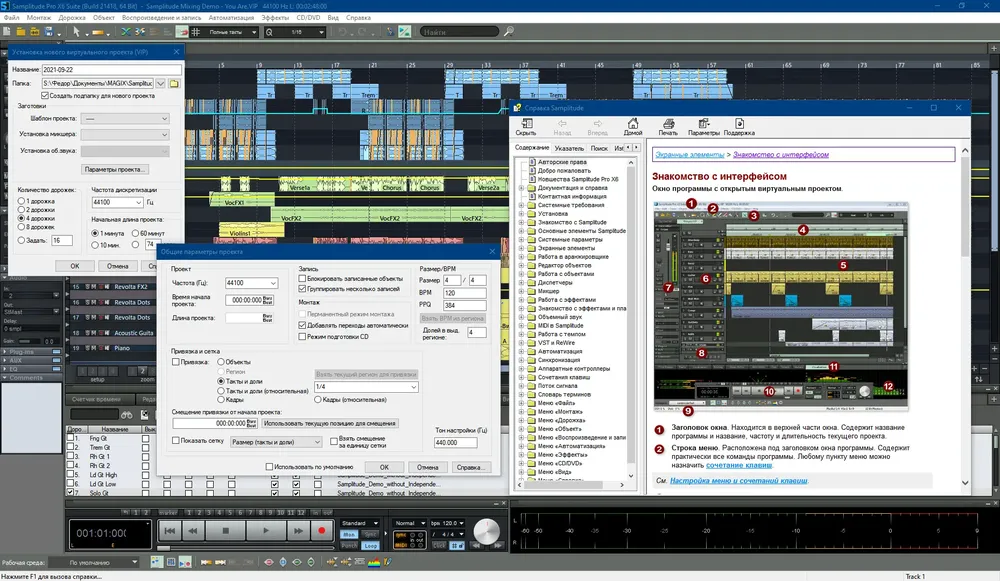Click the Stop button in transport panel

coord(225,531)
